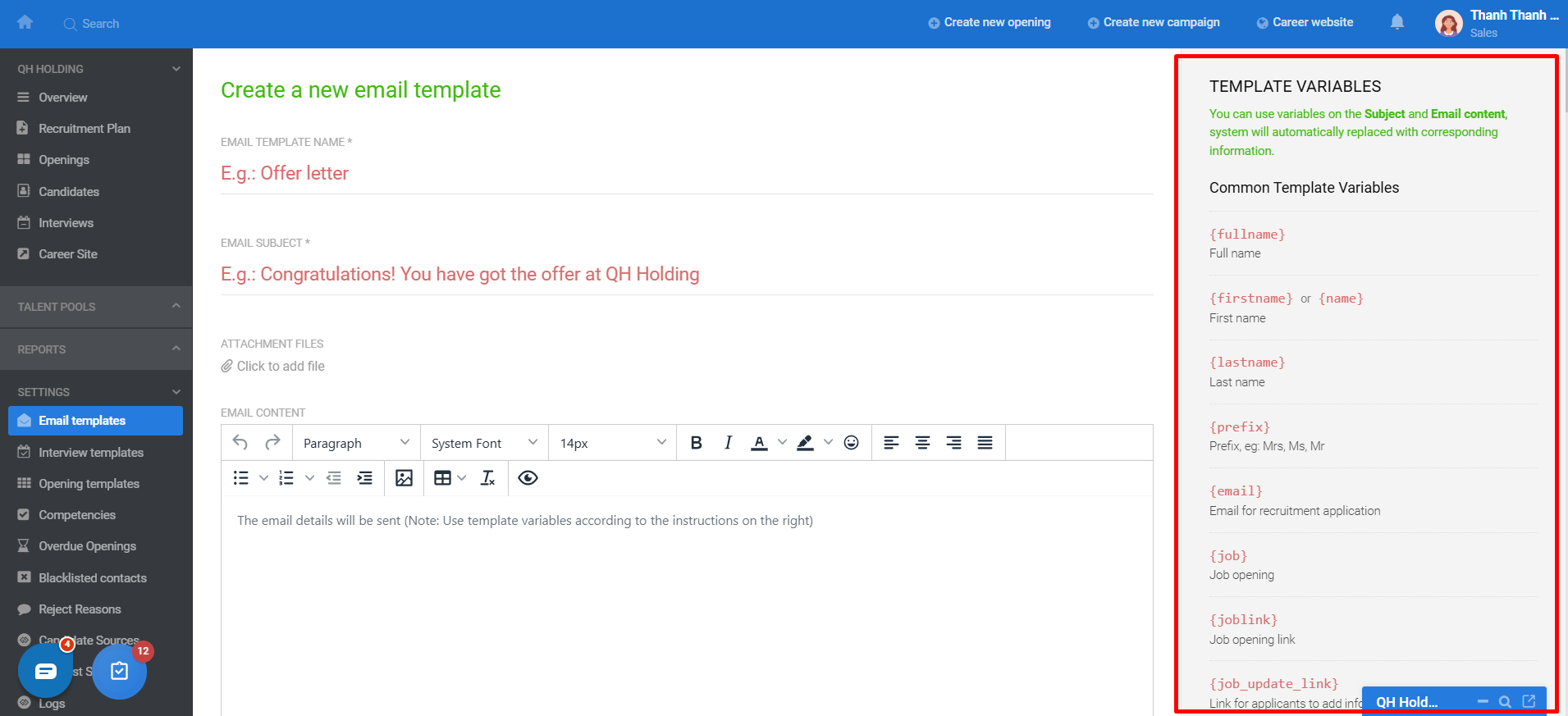Redo edit in editor toolbar
The height and width of the screenshot is (716, 1568).
point(272,443)
